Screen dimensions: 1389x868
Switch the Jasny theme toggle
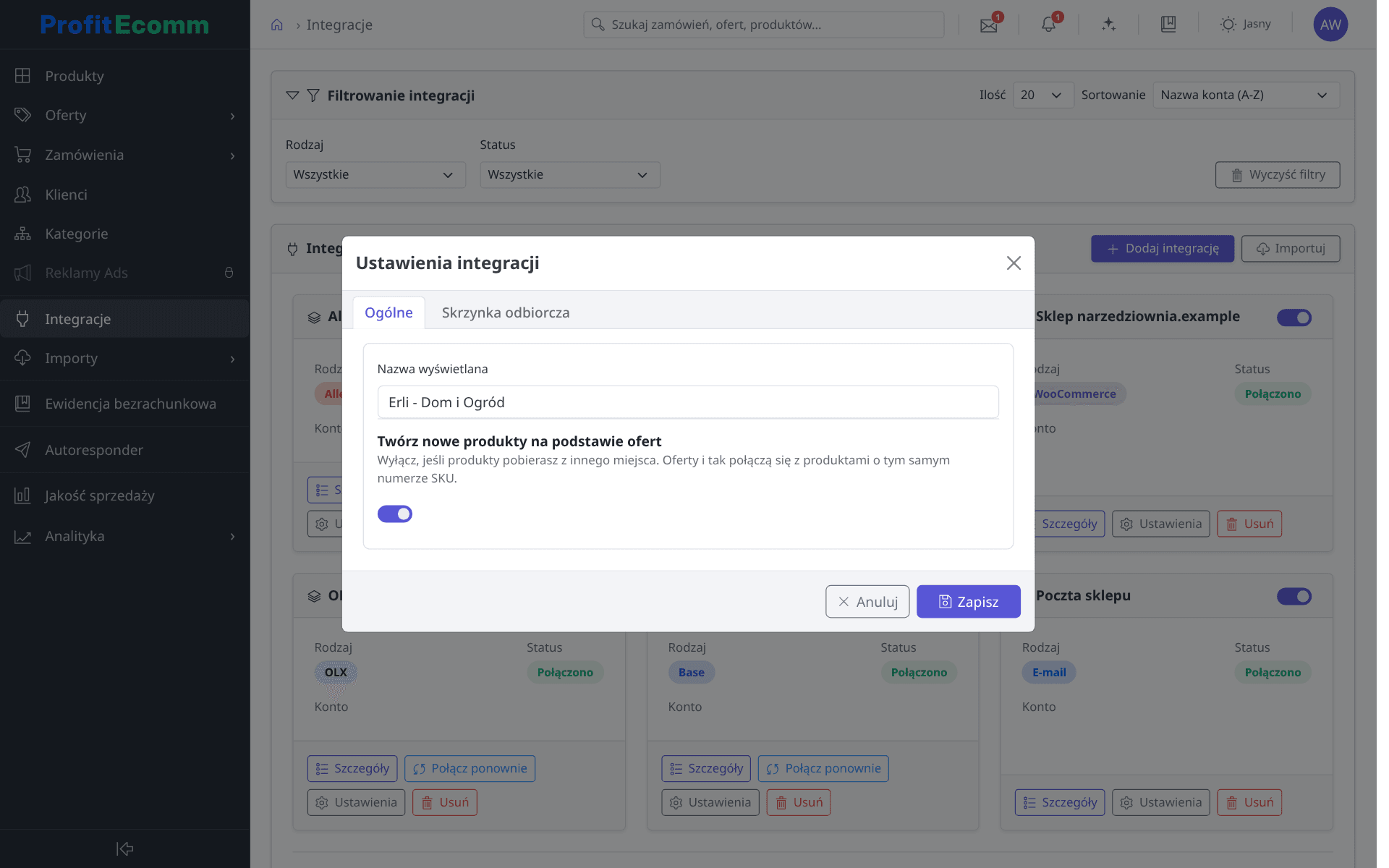[1245, 24]
